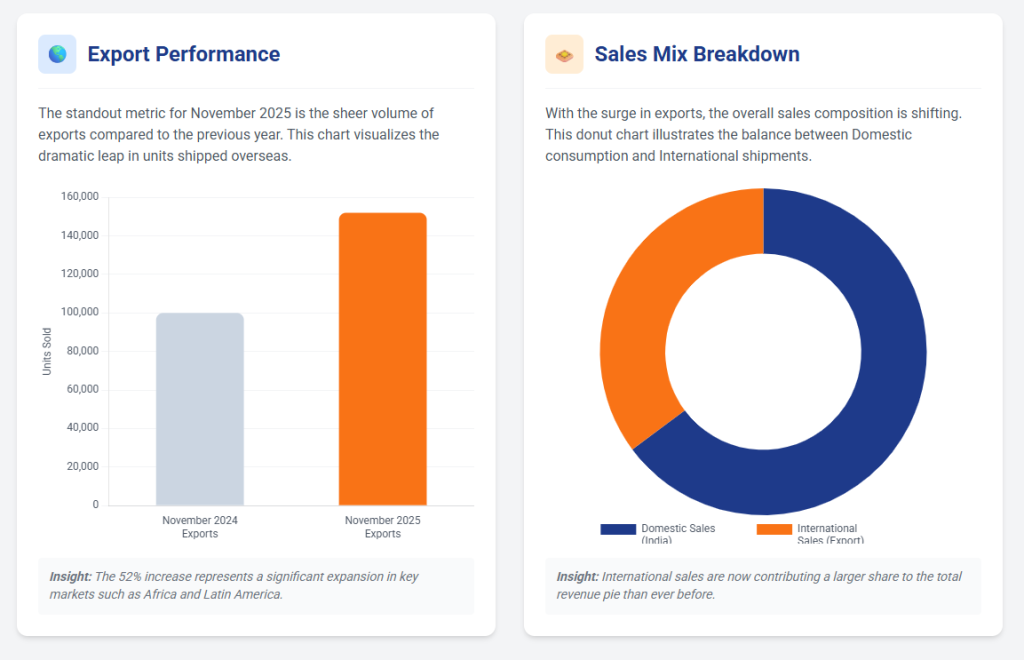Click the Export Performance heading

pos(184,54)
